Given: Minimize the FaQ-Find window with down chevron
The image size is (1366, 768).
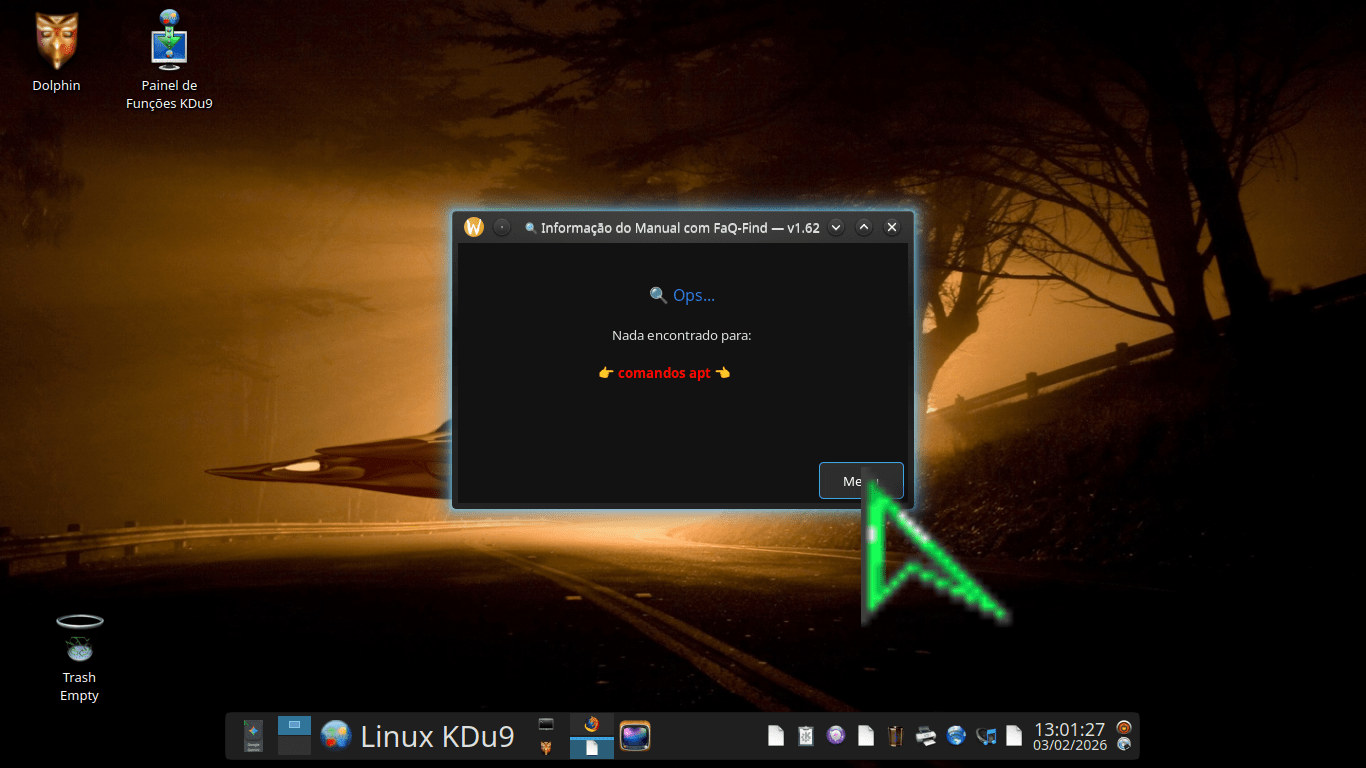Looking at the screenshot, I should pos(836,227).
